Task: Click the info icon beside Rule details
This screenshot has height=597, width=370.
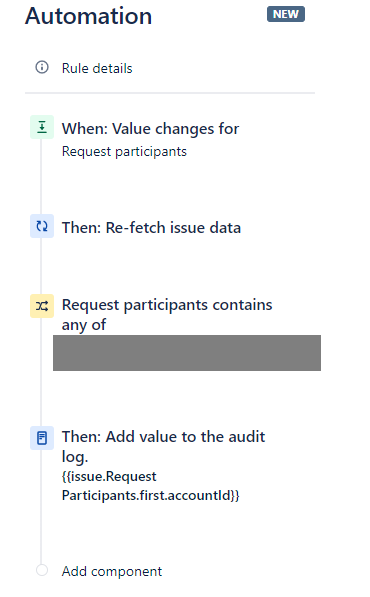Action: pyautogui.click(x=42, y=67)
